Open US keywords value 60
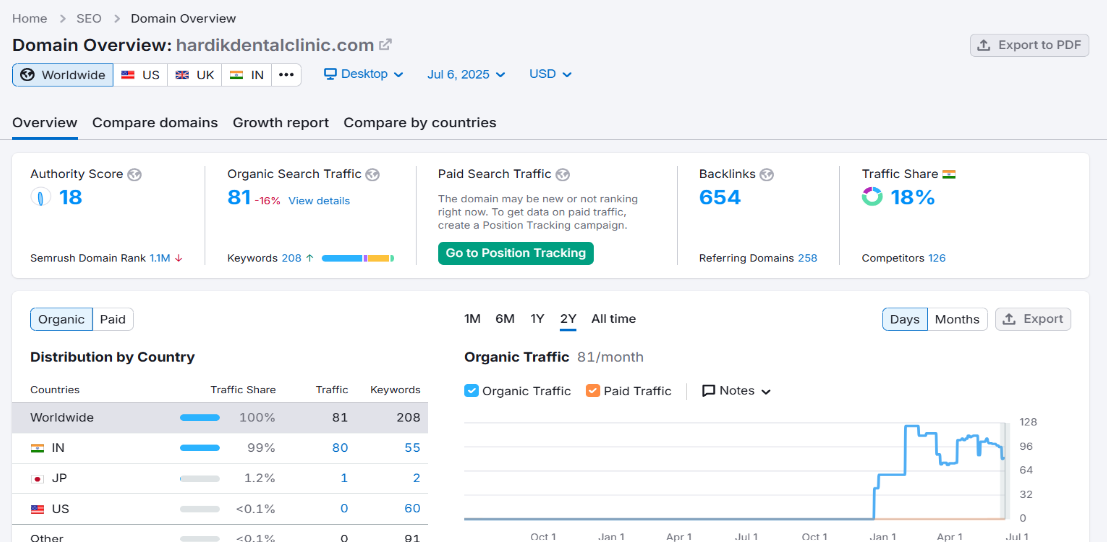 (x=412, y=509)
